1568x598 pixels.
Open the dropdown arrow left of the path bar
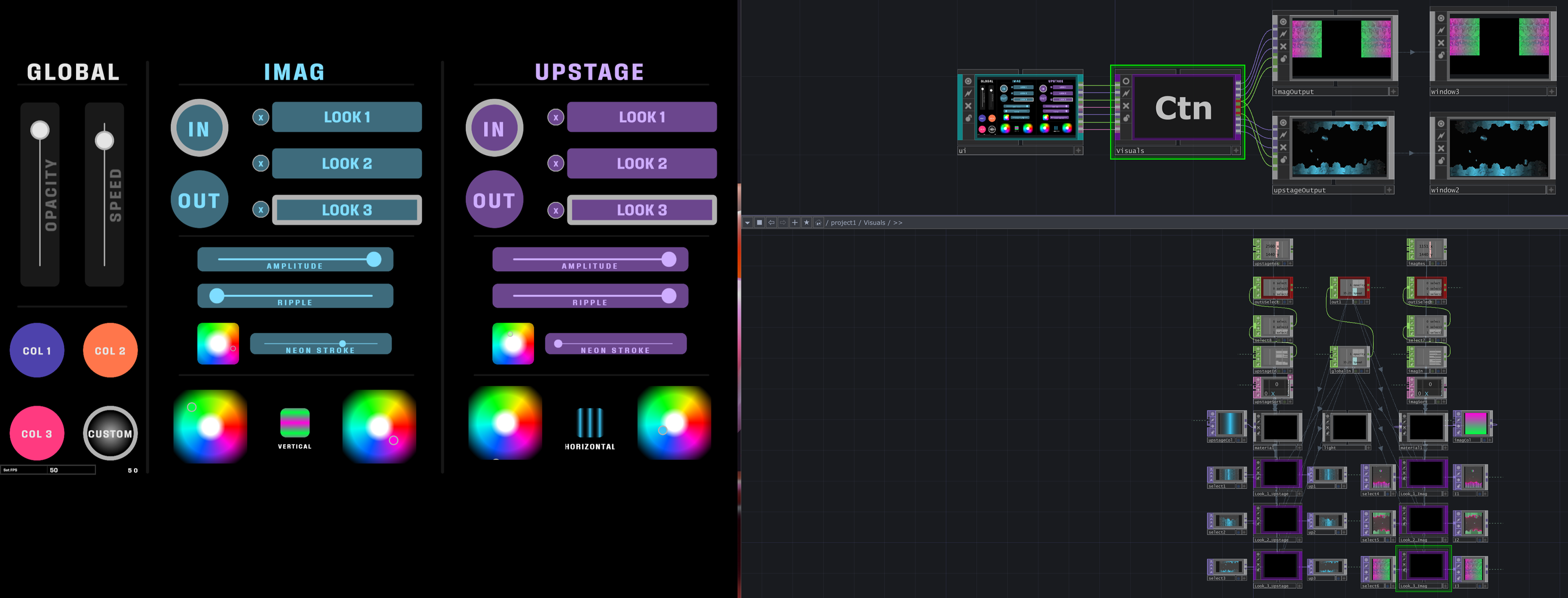coord(748,222)
